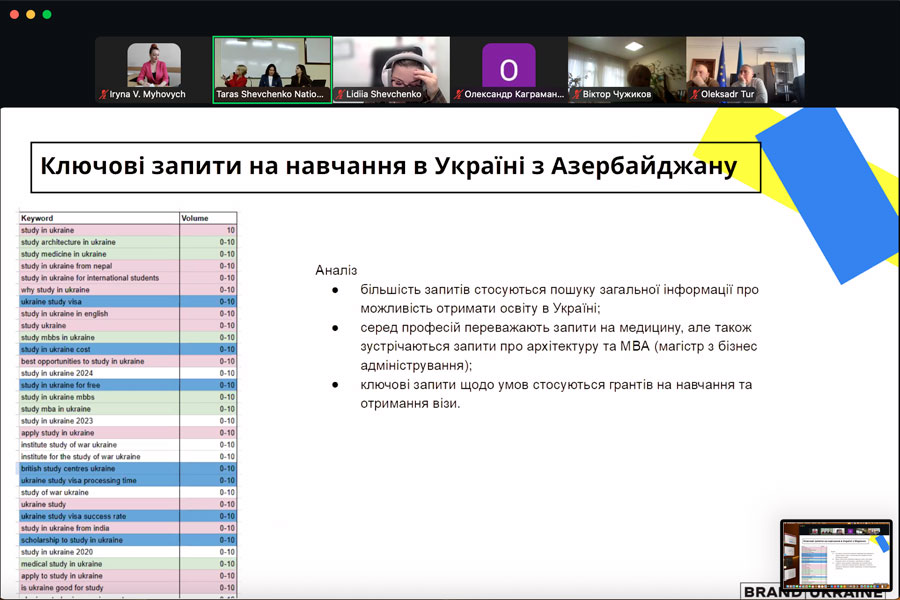This screenshot has width=900, height=600.
Task: Click bullet beginning 'ключові запити щодо умов'
Action: point(556,394)
